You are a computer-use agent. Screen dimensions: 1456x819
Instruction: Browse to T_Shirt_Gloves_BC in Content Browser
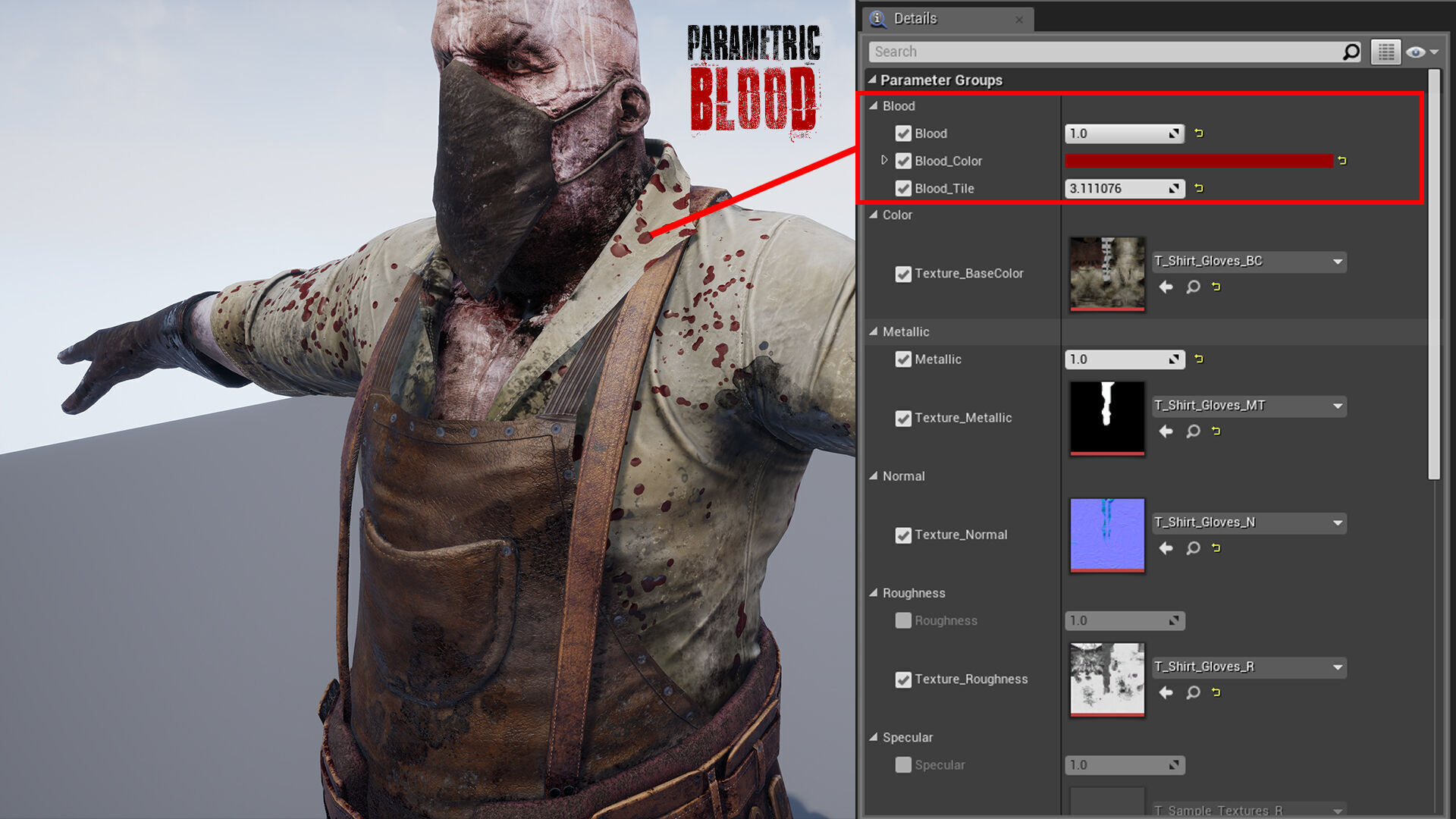pyautogui.click(x=1193, y=287)
